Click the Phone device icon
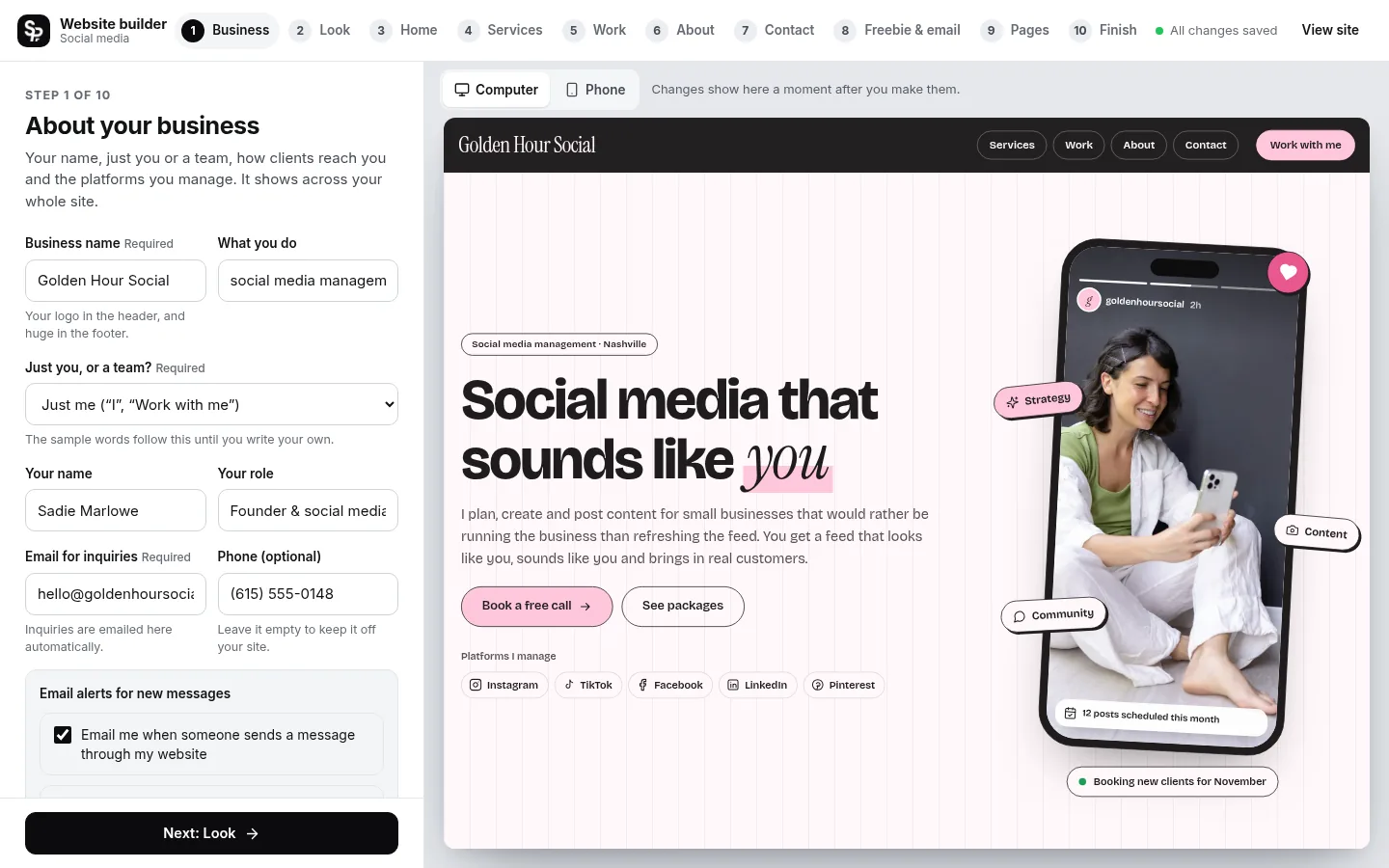This screenshot has width=1389, height=868. tap(572, 90)
